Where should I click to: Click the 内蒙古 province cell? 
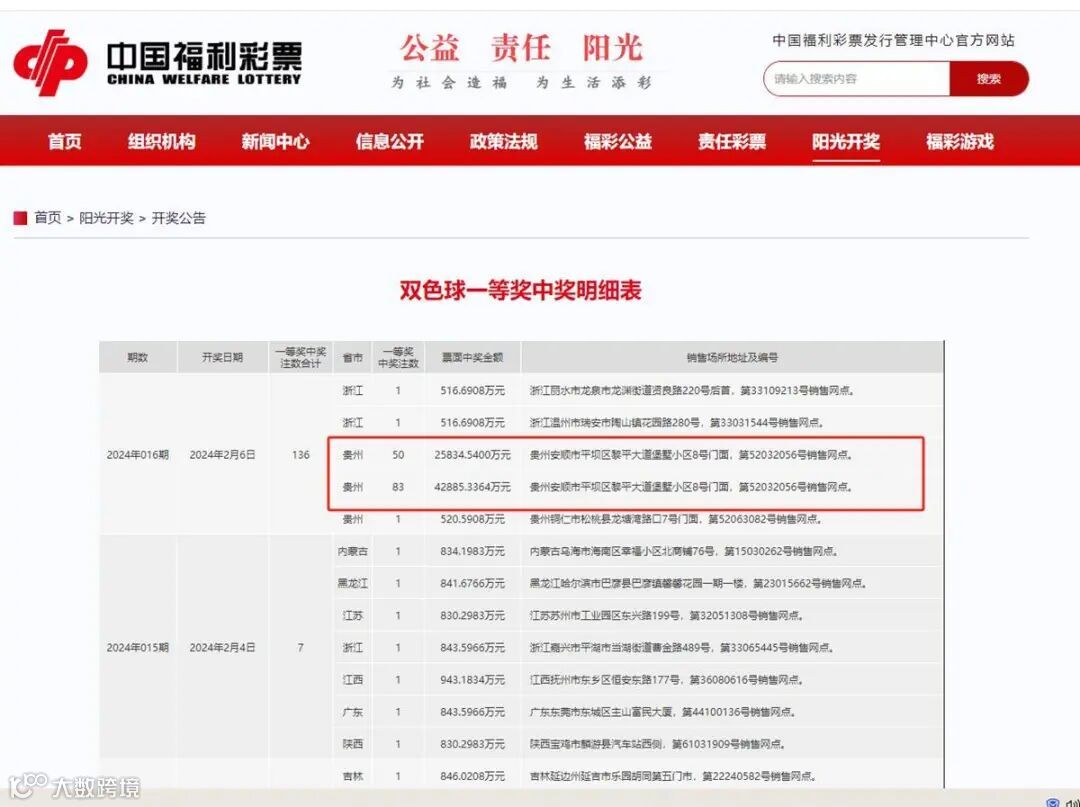pos(353,552)
